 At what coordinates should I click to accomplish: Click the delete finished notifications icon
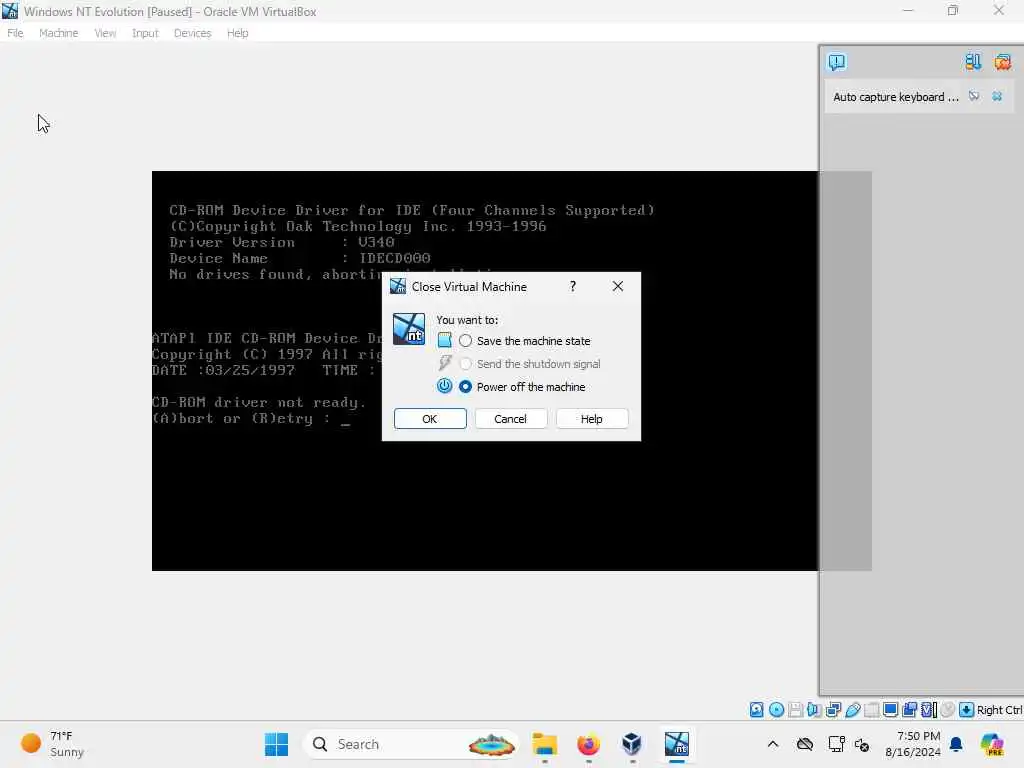click(x=1002, y=62)
